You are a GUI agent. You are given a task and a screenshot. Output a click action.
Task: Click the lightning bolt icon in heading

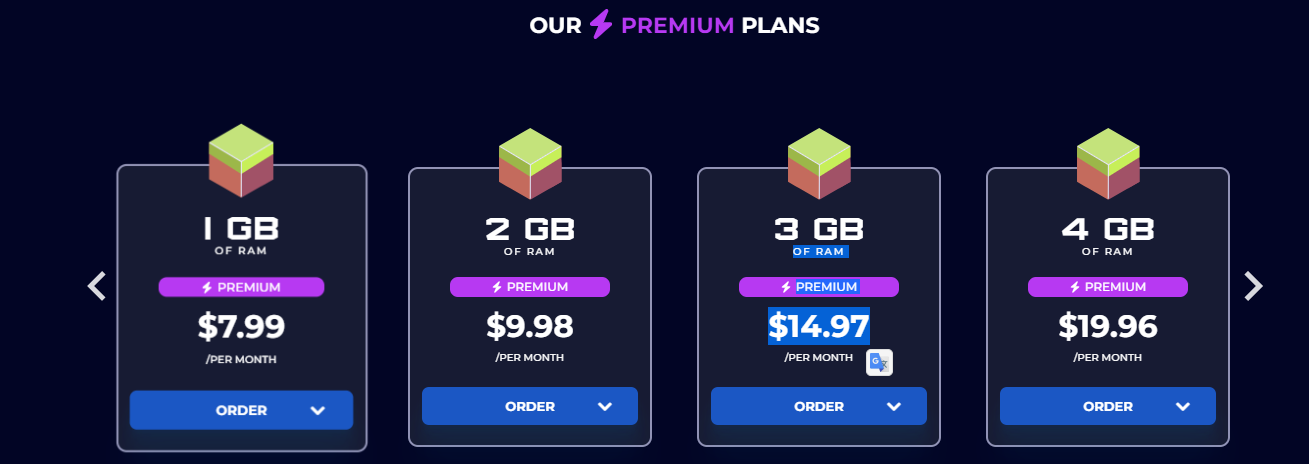pyautogui.click(x=600, y=25)
